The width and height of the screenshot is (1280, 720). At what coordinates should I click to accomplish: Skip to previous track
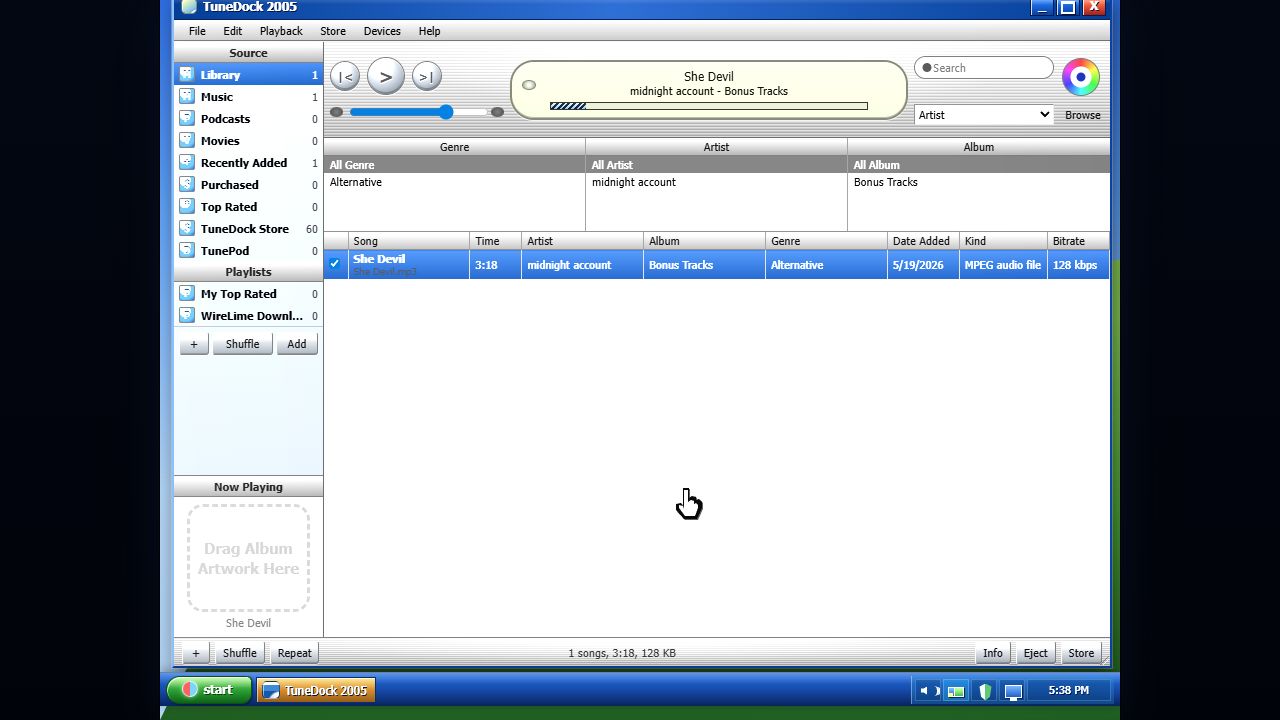(344, 76)
